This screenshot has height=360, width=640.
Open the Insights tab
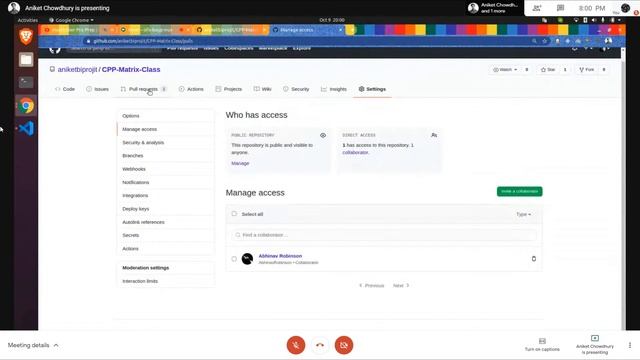tap(334, 89)
